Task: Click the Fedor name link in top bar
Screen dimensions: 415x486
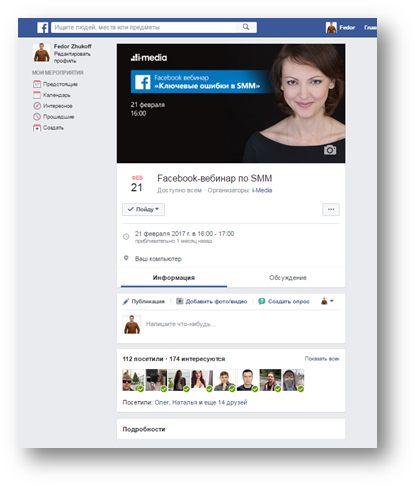Action: [x=347, y=27]
